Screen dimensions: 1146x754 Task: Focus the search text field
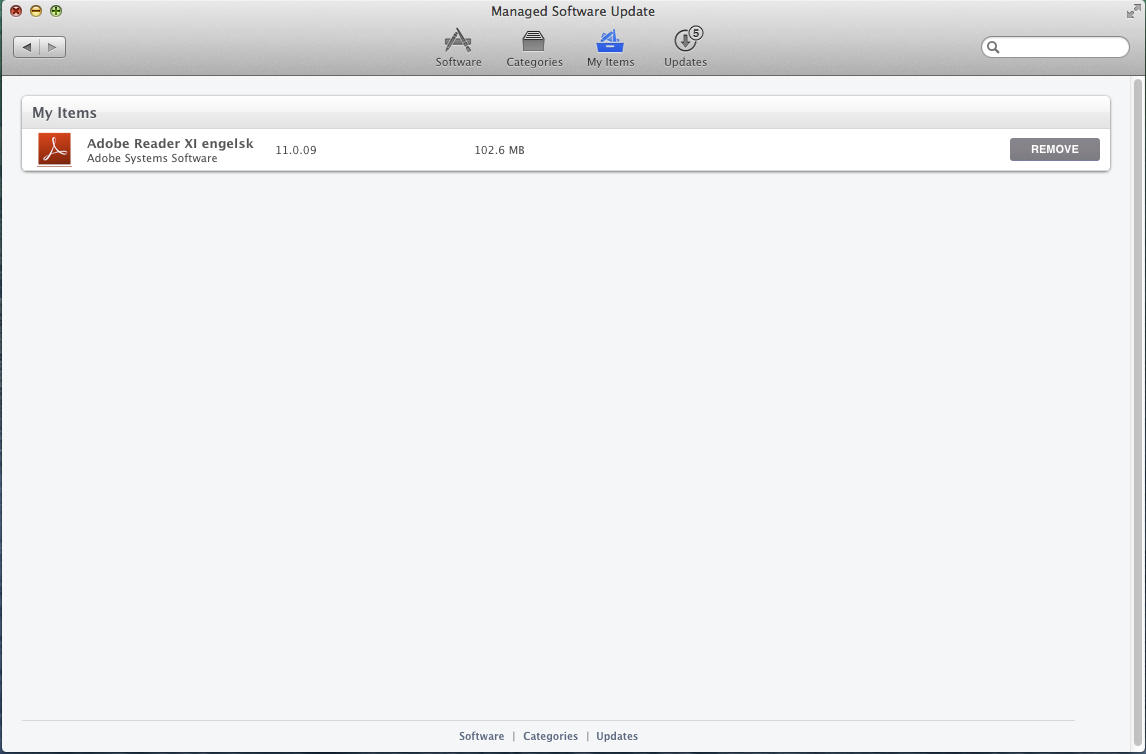pyautogui.click(x=1063, y=47)
